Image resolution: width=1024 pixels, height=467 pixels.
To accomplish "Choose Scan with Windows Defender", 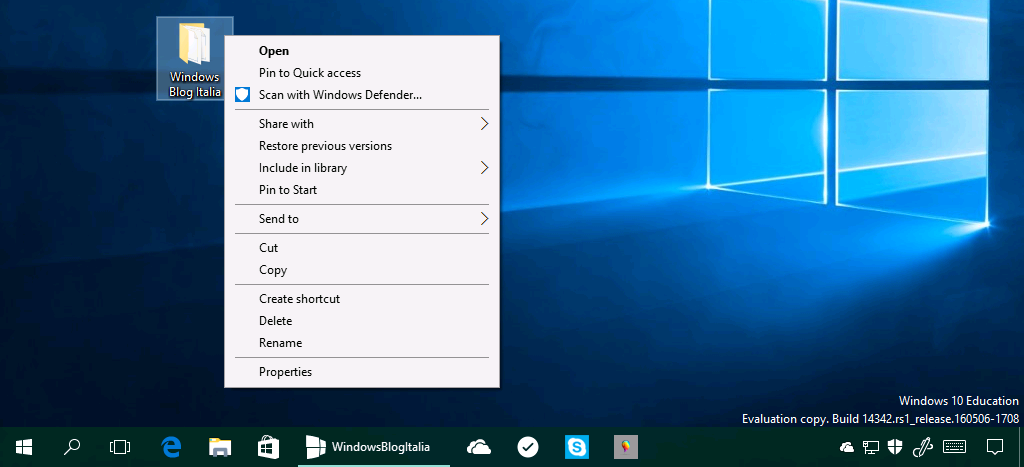I will click(362, 95).
